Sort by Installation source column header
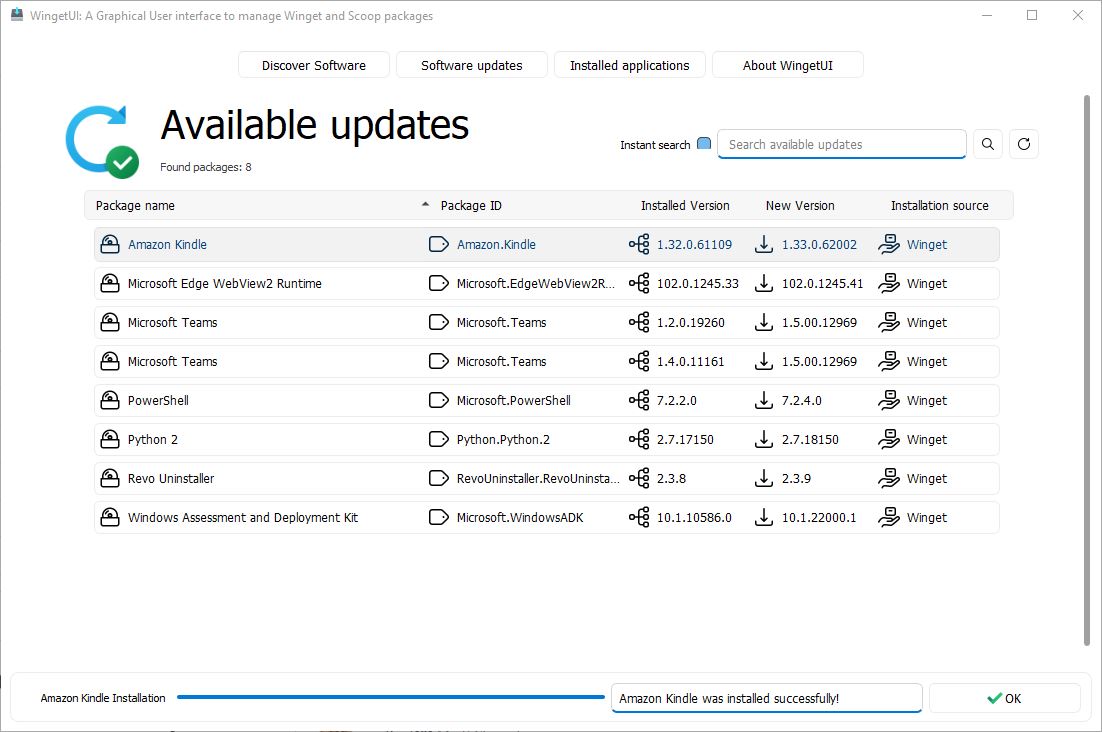 tap(939, 206)
